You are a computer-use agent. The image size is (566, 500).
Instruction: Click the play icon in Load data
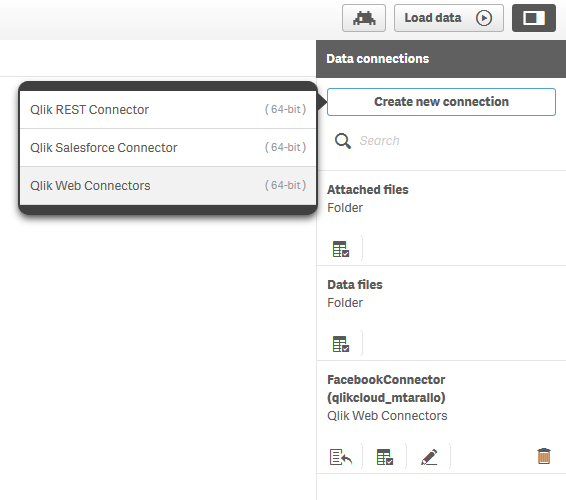point(484,18)
